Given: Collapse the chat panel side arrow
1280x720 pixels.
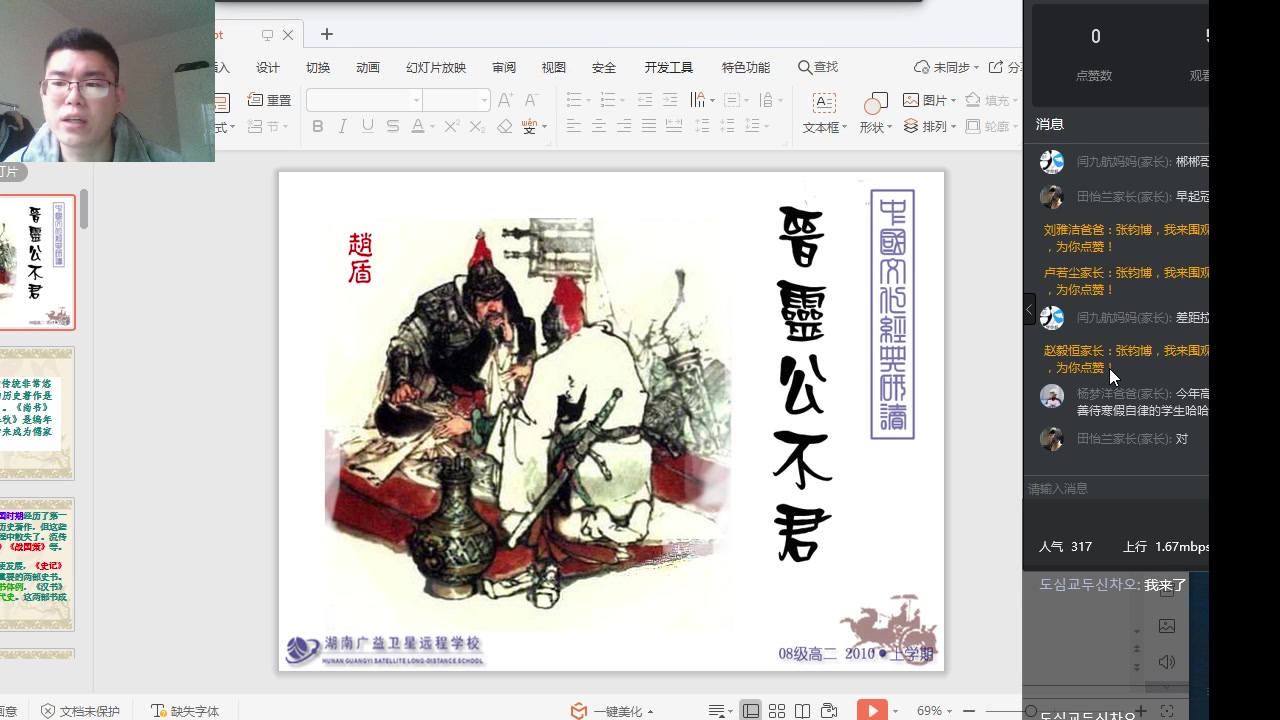Looking at the screenshot, I should point(1029,310).
